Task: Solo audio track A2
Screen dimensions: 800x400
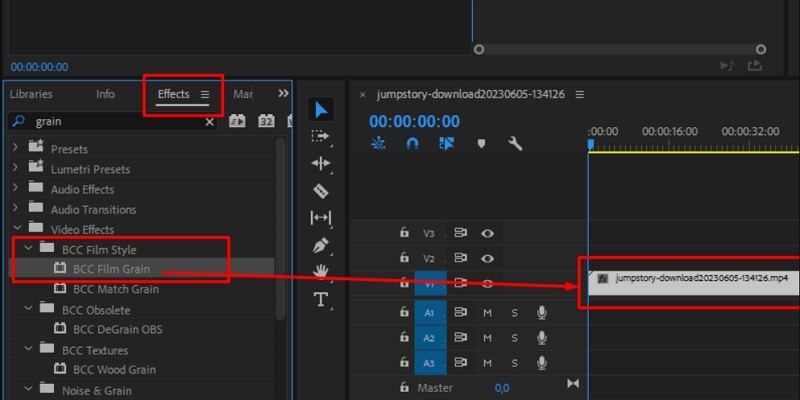Action: [515, 338]
